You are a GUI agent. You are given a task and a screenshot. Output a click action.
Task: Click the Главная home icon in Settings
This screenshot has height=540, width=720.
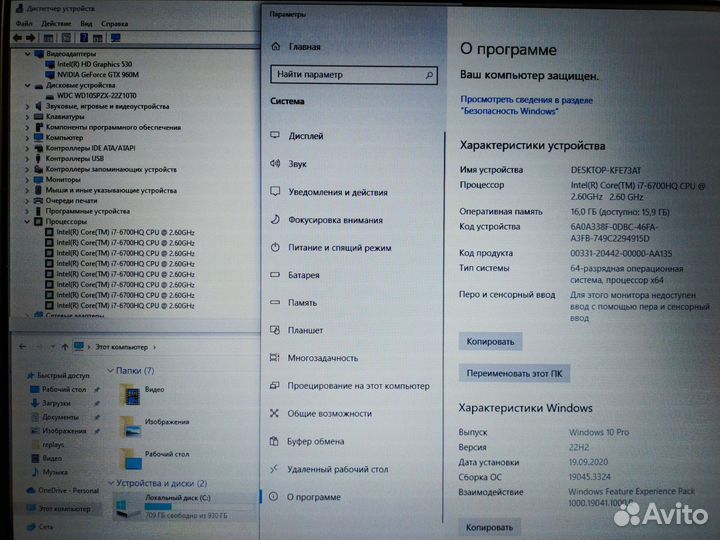coord(276,46)
